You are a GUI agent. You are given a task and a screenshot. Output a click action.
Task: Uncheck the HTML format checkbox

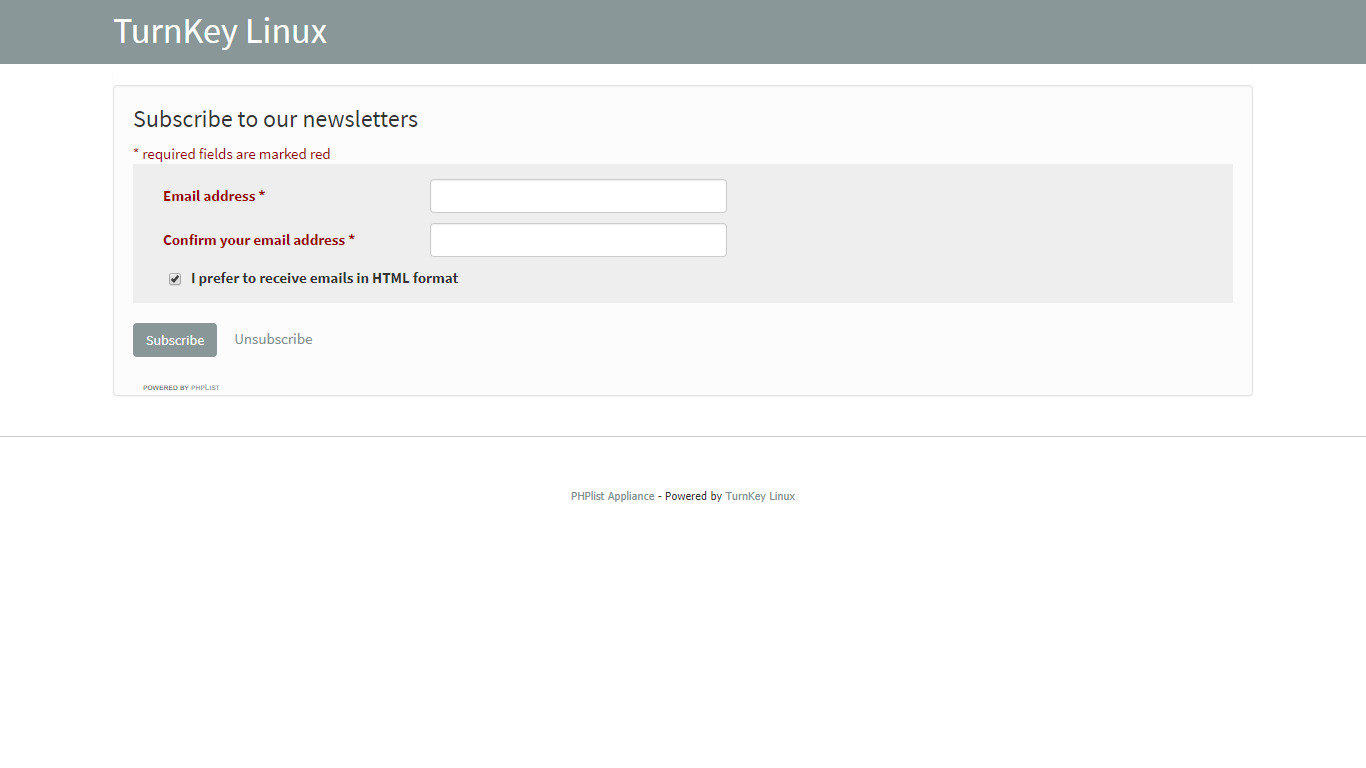[x=175, y=279]
